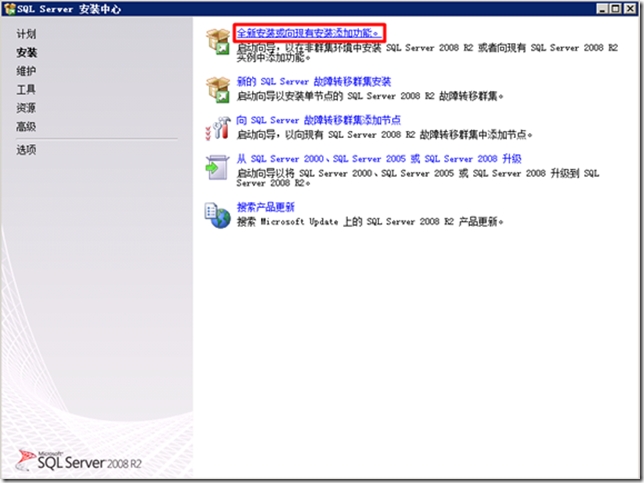644x483 pixels.
Task: Click the failover cluster installation box icon
Action: tap(218, 89)
